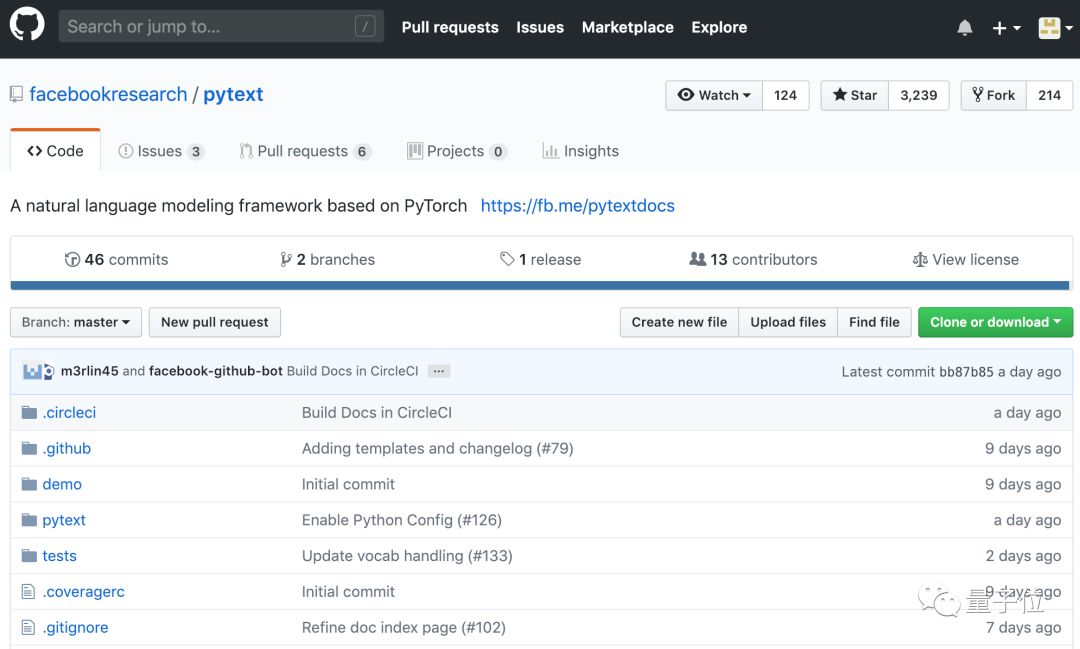Click the New pull request button
The height and width of the screenshot is (649, 1080).
coord(214,322)
